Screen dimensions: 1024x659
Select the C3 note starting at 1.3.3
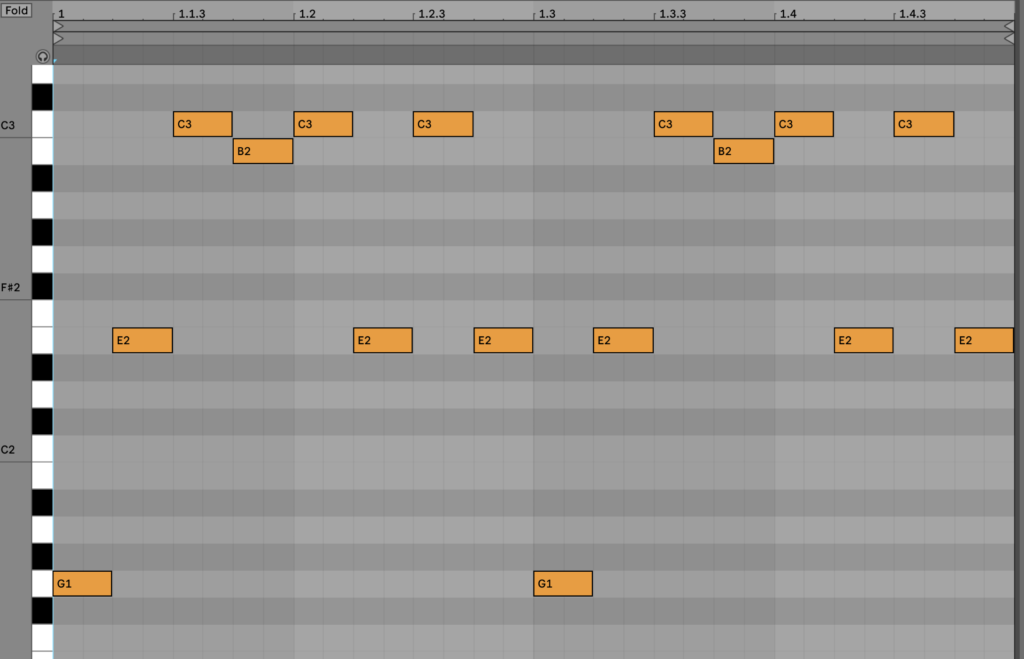tap(683, 124)
